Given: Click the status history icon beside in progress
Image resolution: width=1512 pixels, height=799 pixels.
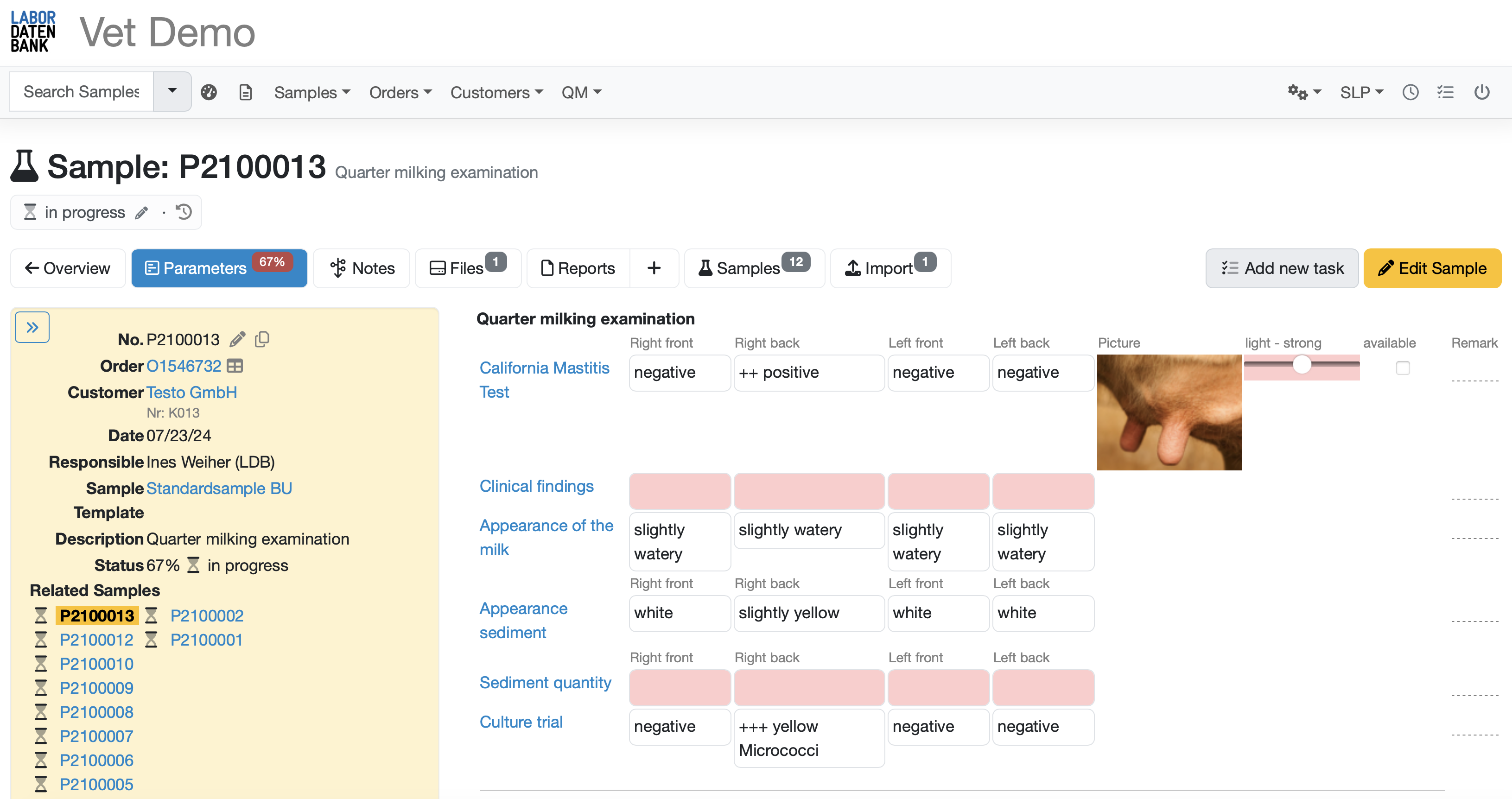Looking at the screenshot, I should [x=184, y=212].
